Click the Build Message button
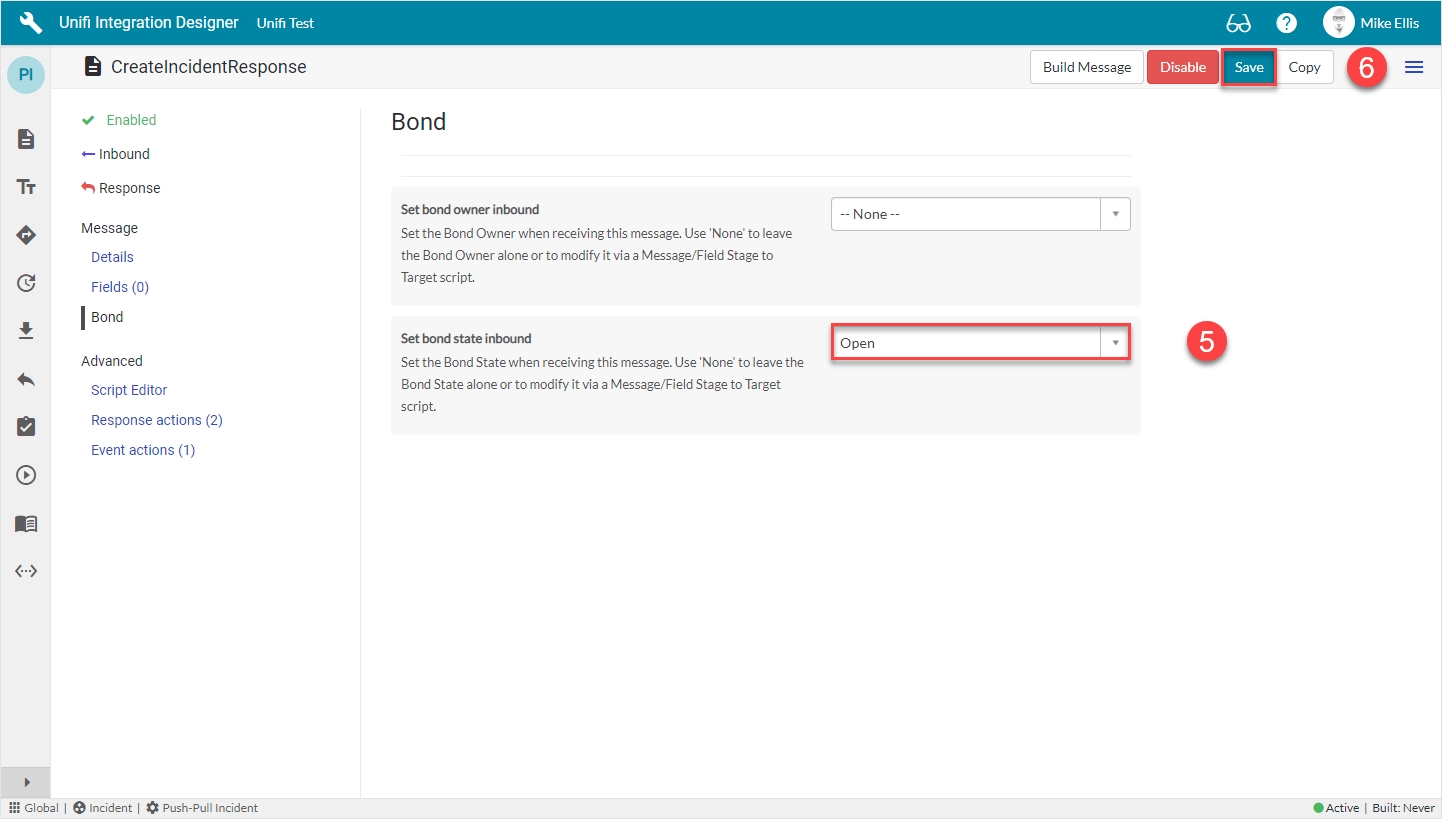The height and width of the screenshot is (819, 1442). click(1086, 67)
